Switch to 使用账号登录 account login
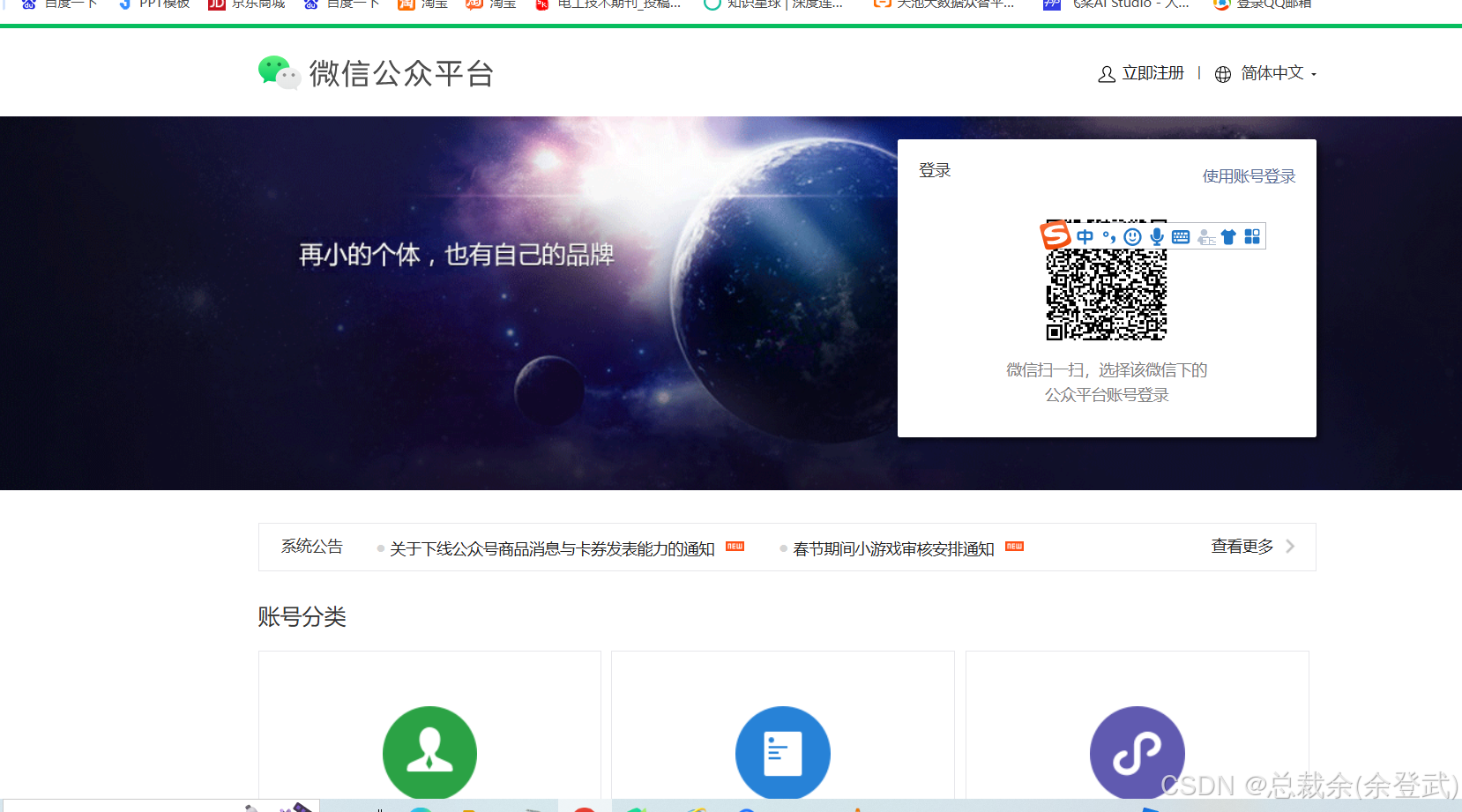The image size is (1462, 812). click(1249, 176)
